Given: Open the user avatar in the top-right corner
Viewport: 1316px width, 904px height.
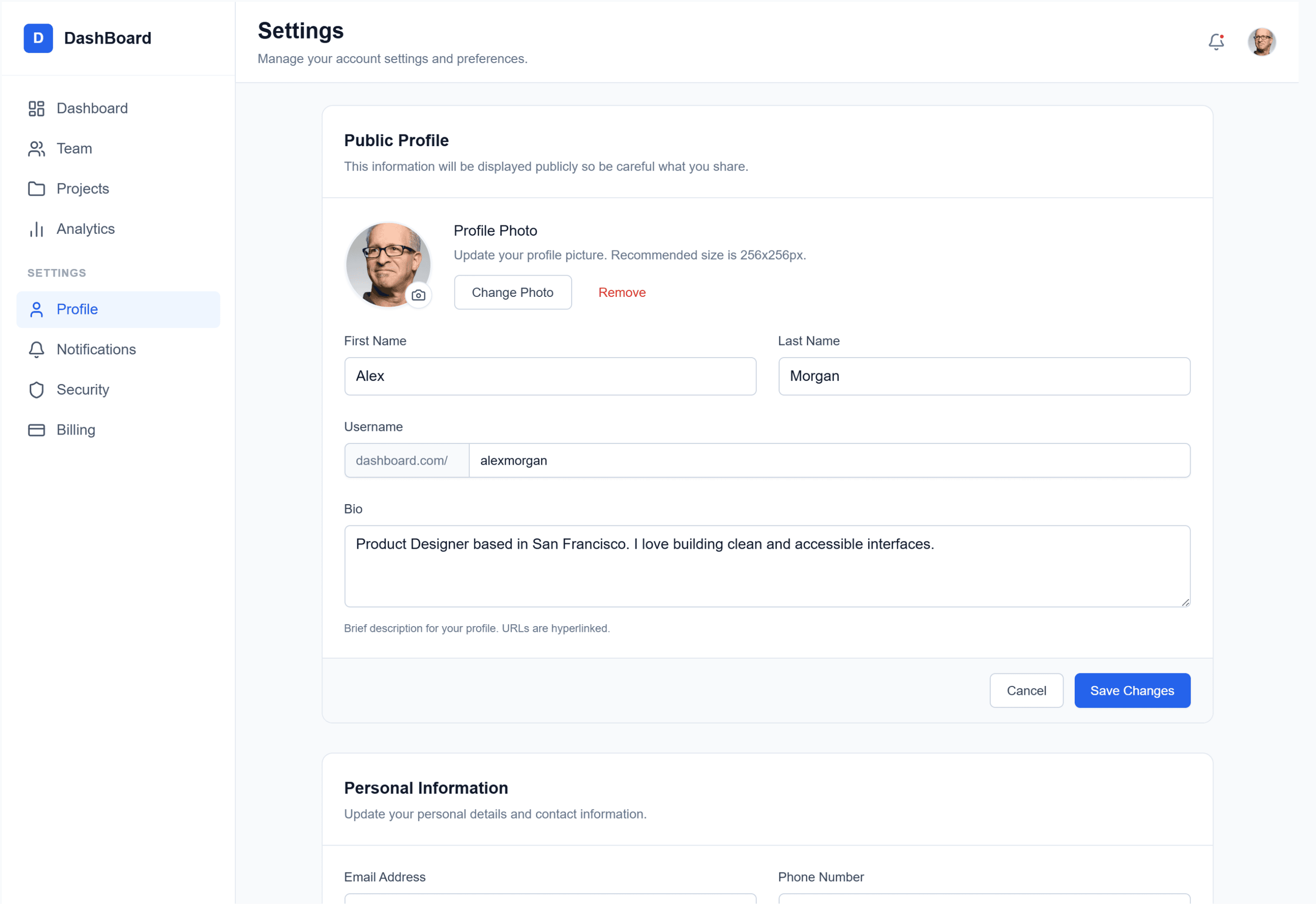Looking at the screenshot, I should coord(1262,41).
